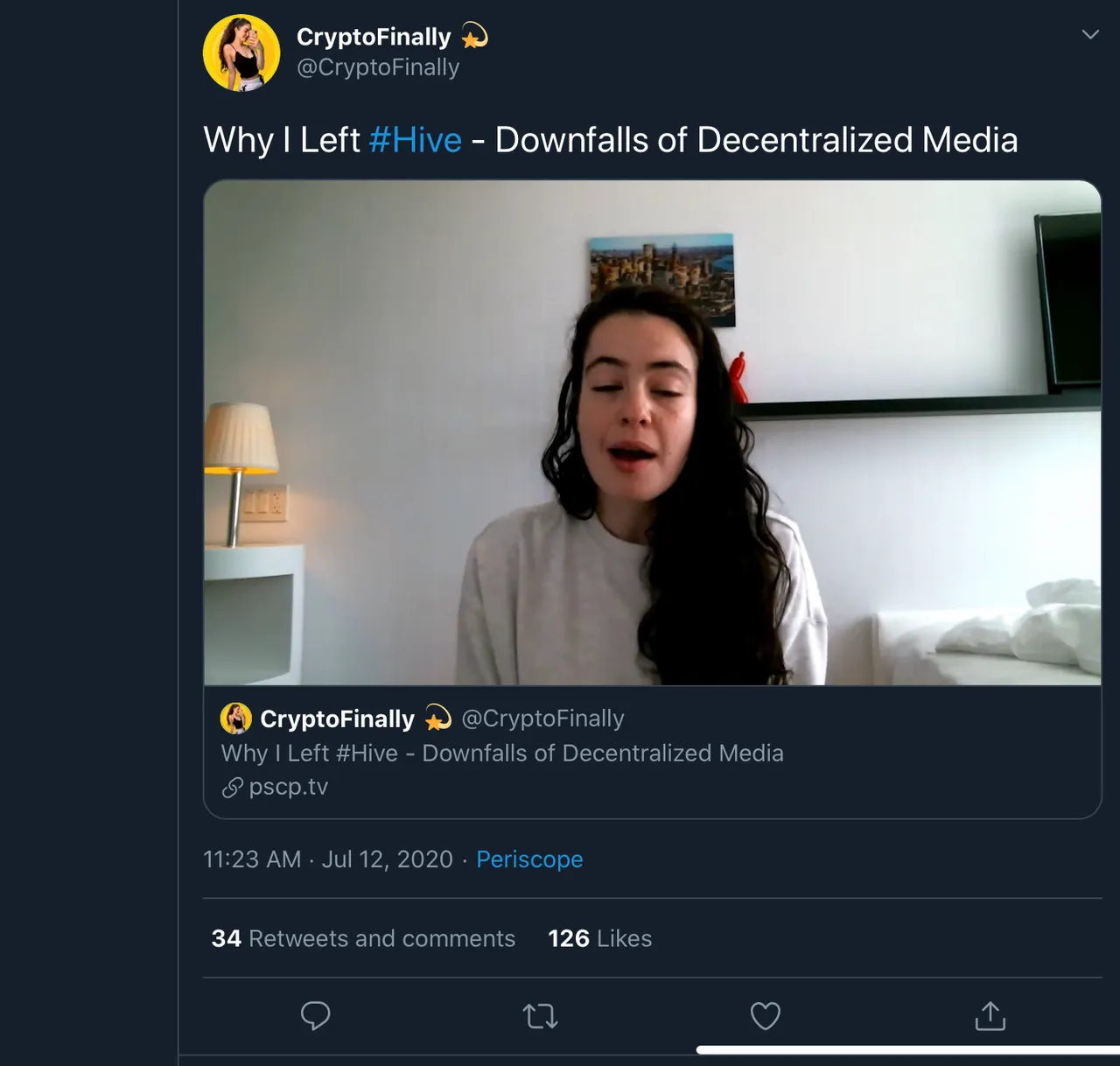
Task: Click the CryptoFinally display name in header
Action: [x=374, y=37]
